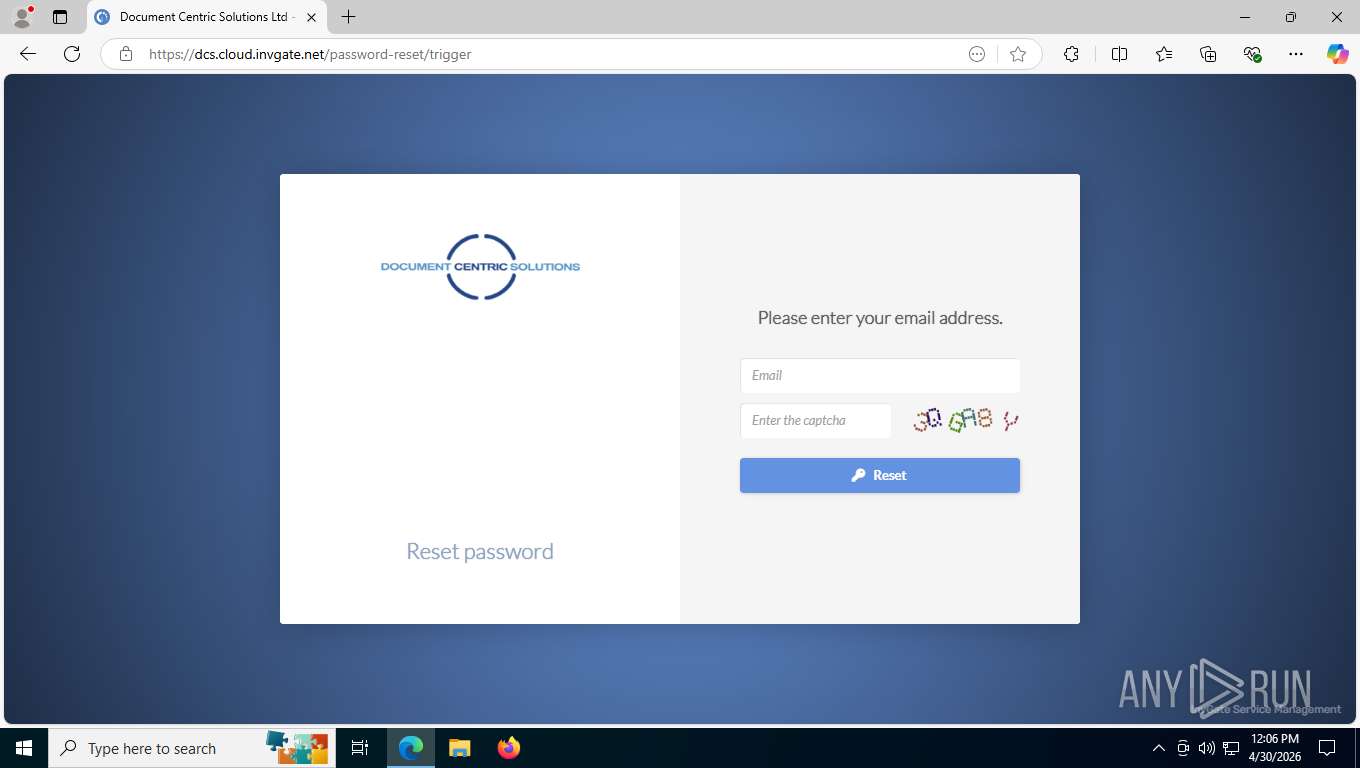Open Browser essentials heart icon
The width and height of the screenshot is (1360, 768).
(1252, 54)
